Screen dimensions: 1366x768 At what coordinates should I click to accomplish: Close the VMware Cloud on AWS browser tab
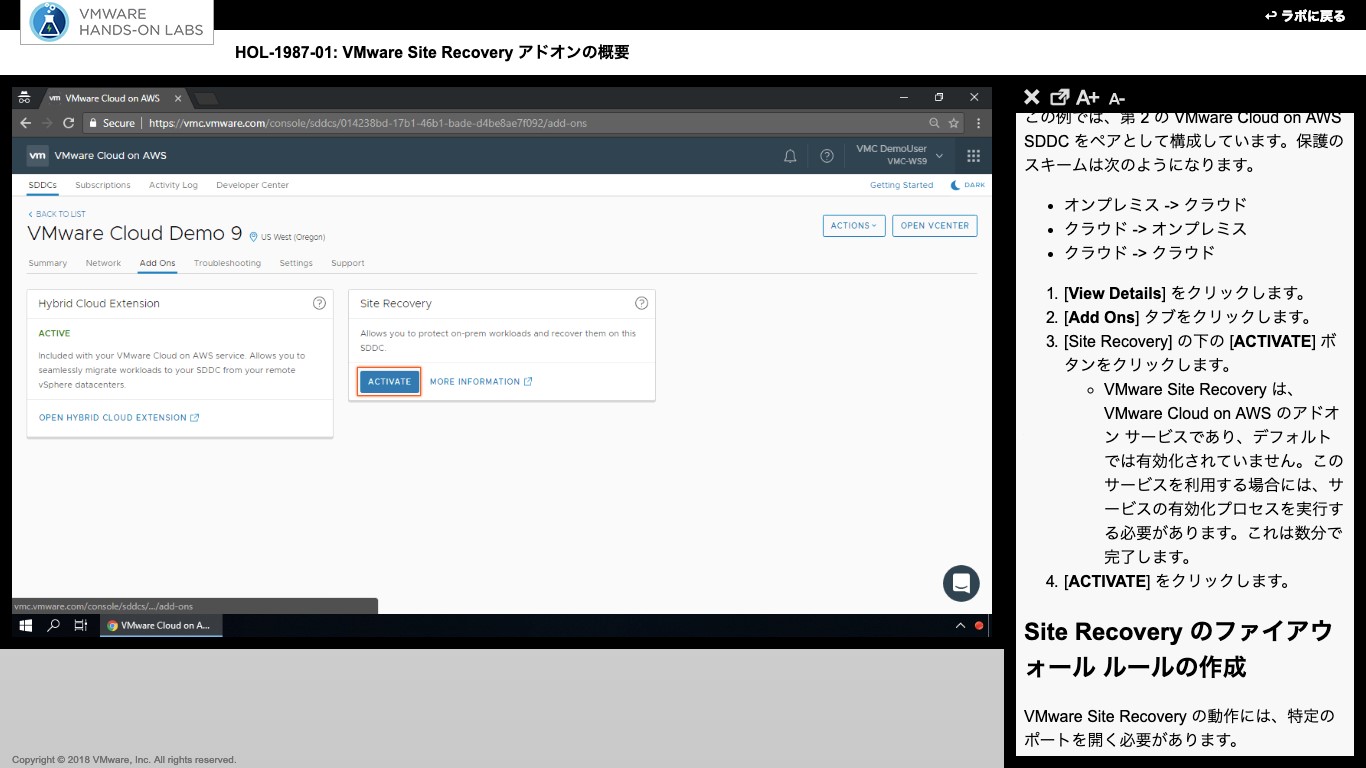click(x=179, y=98)
